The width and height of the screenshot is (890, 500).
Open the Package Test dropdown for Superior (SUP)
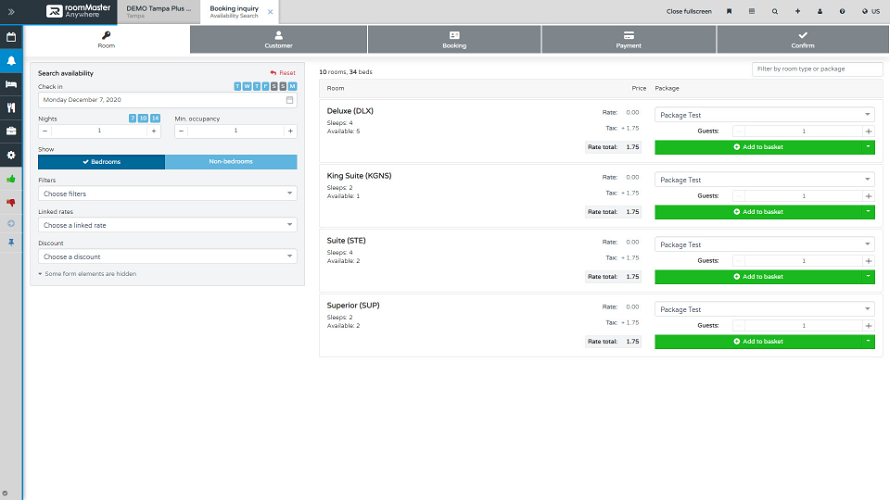click(x=765, y=309)
